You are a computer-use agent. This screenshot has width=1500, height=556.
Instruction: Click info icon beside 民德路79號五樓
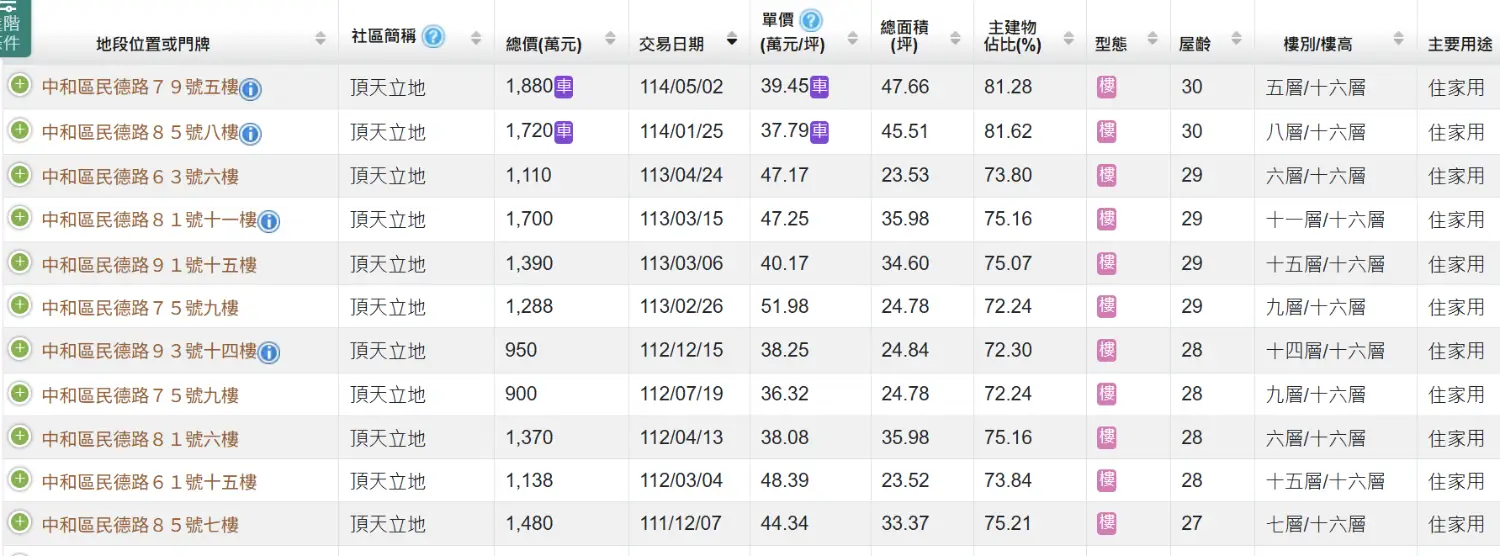point(250,90)
